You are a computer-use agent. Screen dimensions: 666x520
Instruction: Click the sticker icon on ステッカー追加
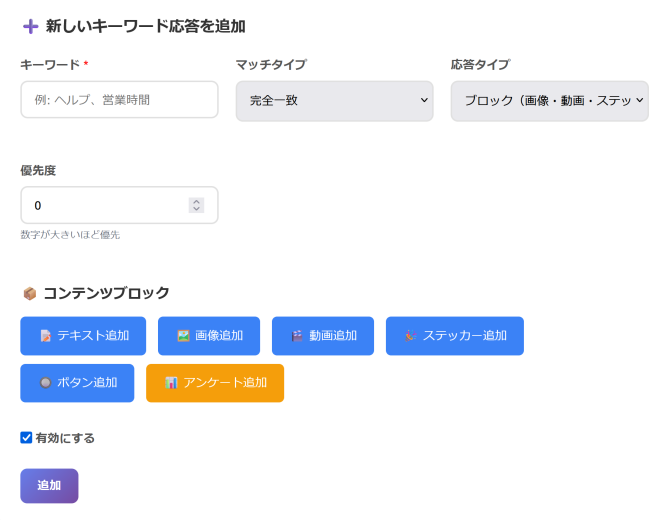tap(411, 336)
